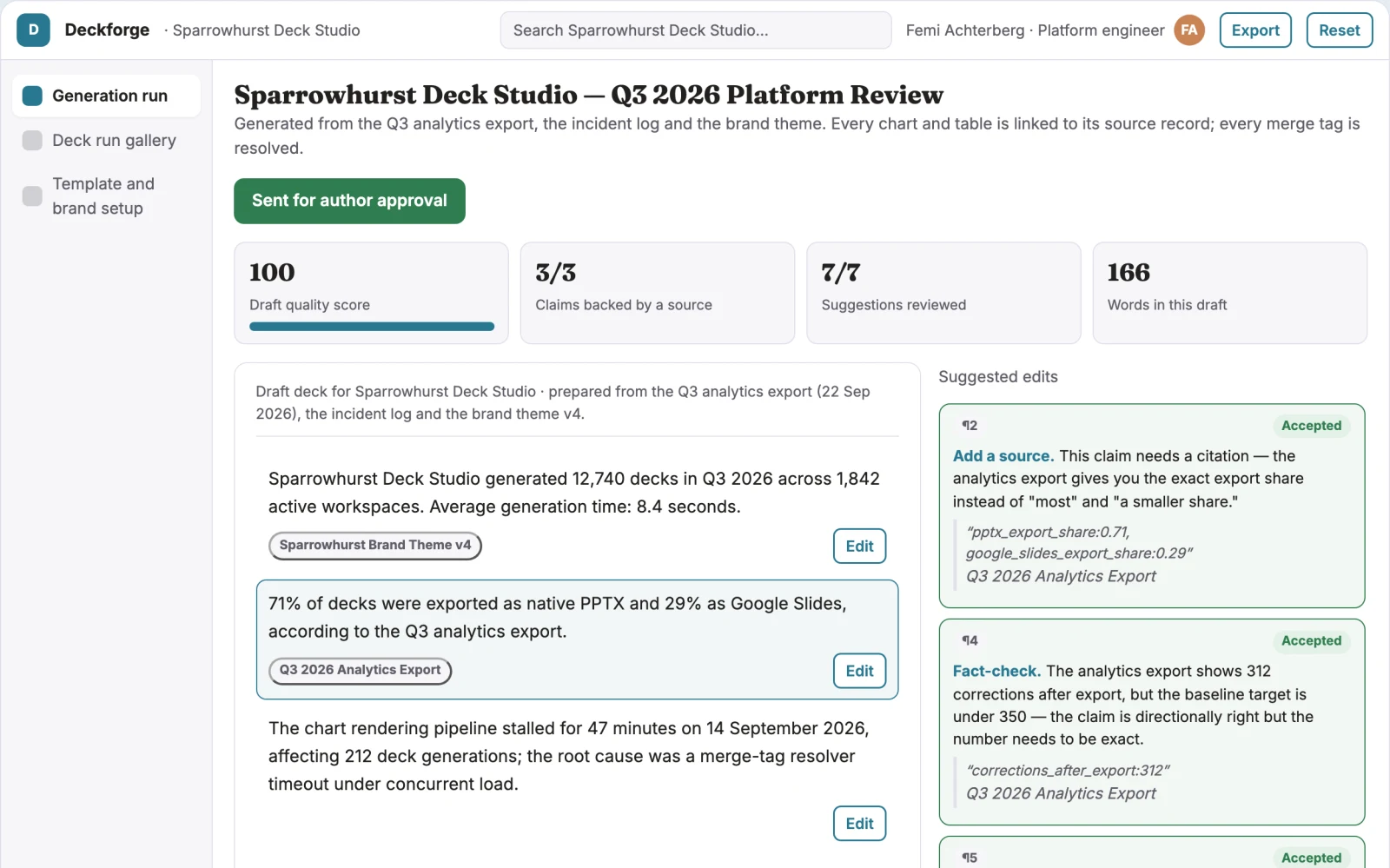The width and height of the screenshot is (1390, 868).
Task: Open the FA user avatar
Action: point(1189,30)
